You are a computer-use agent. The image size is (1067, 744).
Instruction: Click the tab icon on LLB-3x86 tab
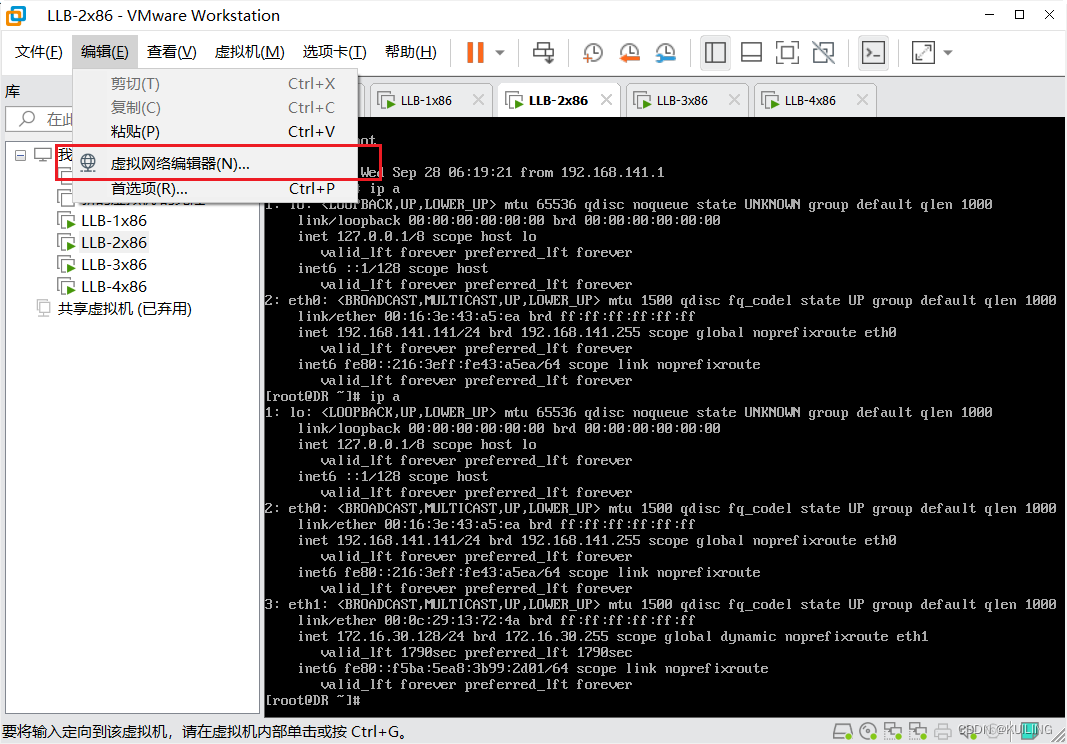[x=642, y=101]
